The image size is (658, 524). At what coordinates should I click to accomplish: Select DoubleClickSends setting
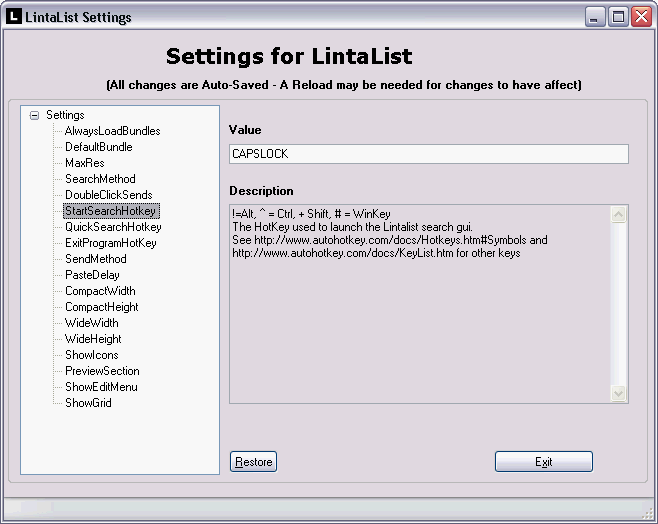[108, 195]
